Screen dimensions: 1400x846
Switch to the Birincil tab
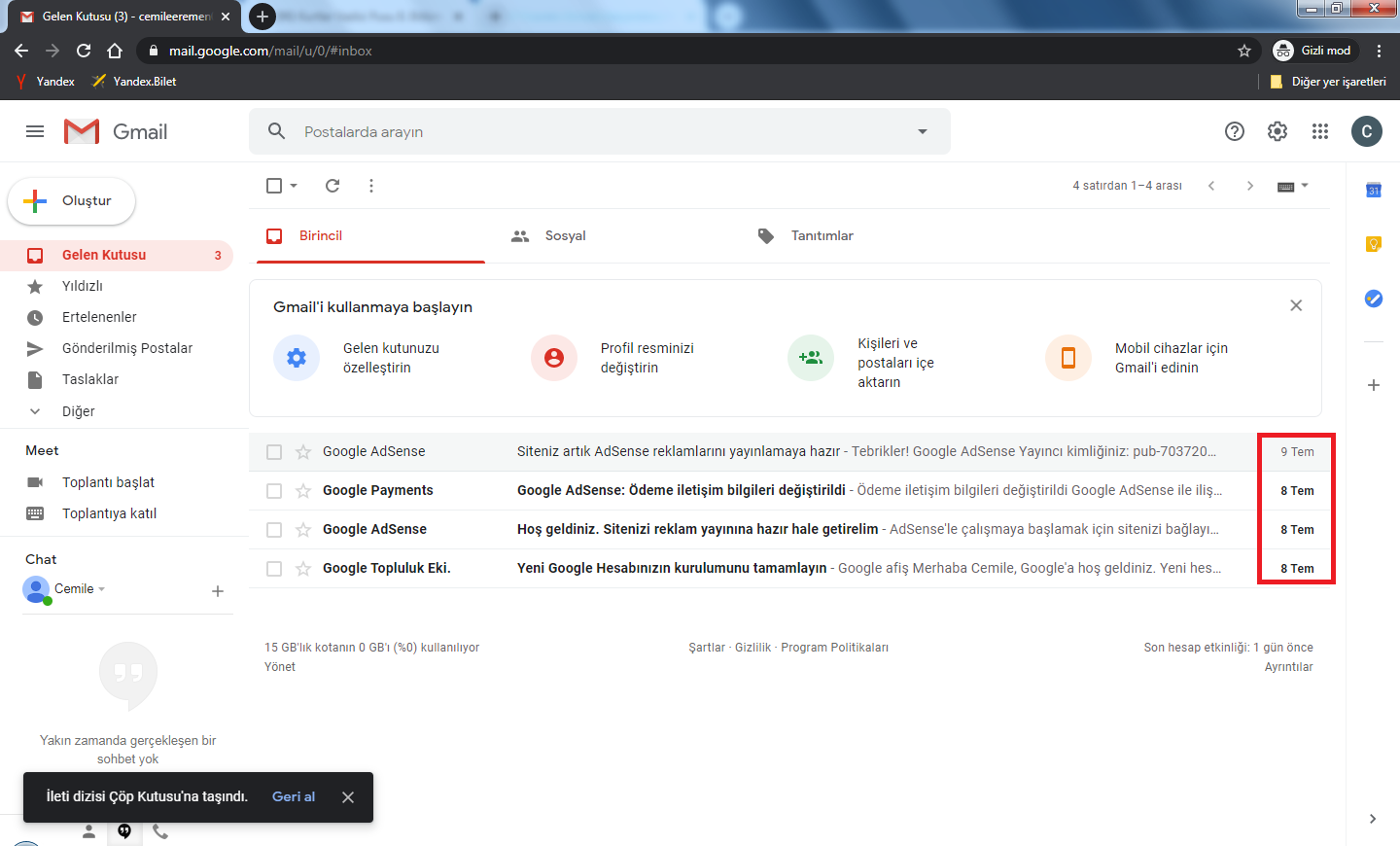pyautogui.click(x=370, y=236)
